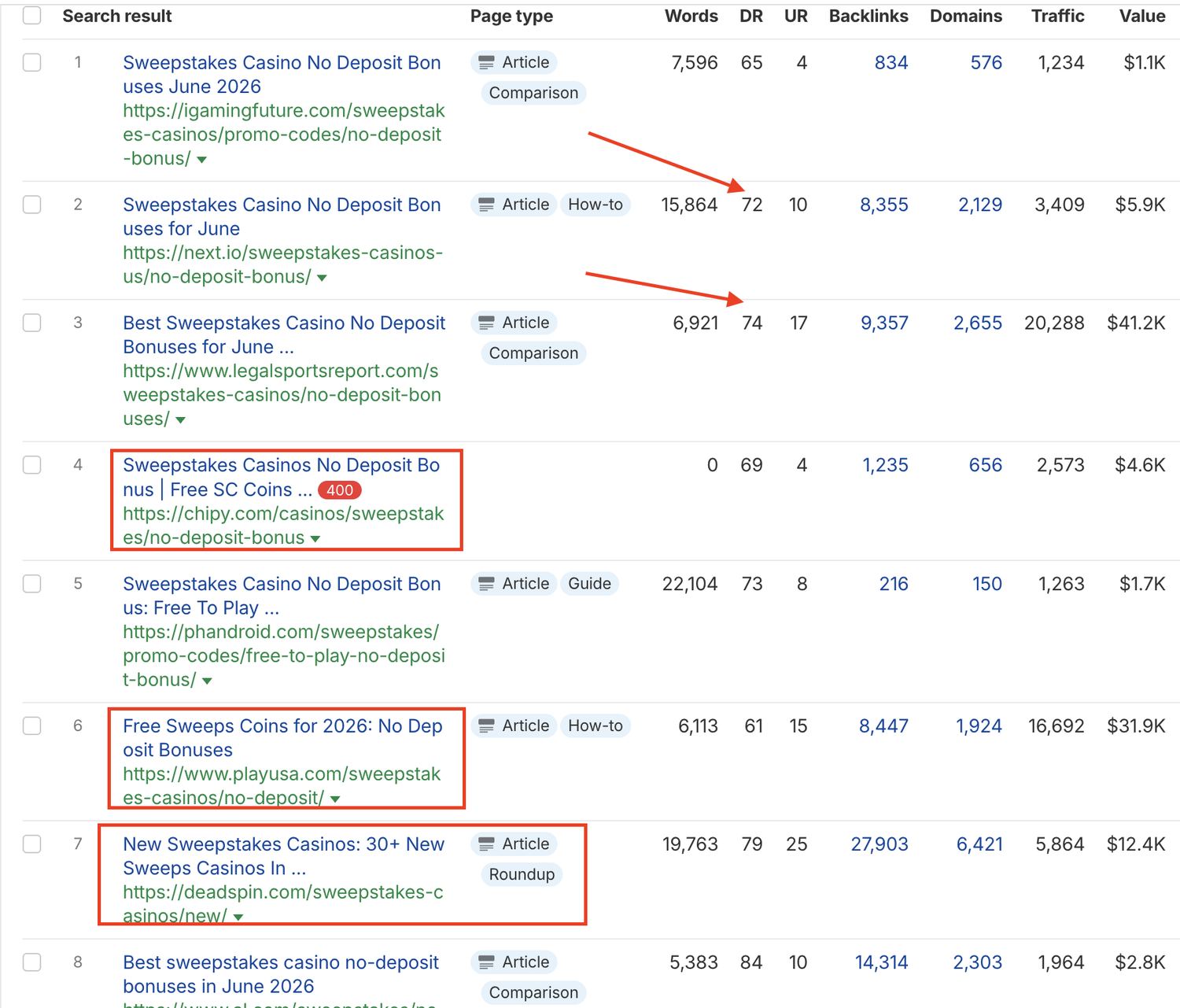Expand the igamingfuture.com URL dropdown arrow
The height and width of the screenshot is (1008, 1180).
pos(202,160)
